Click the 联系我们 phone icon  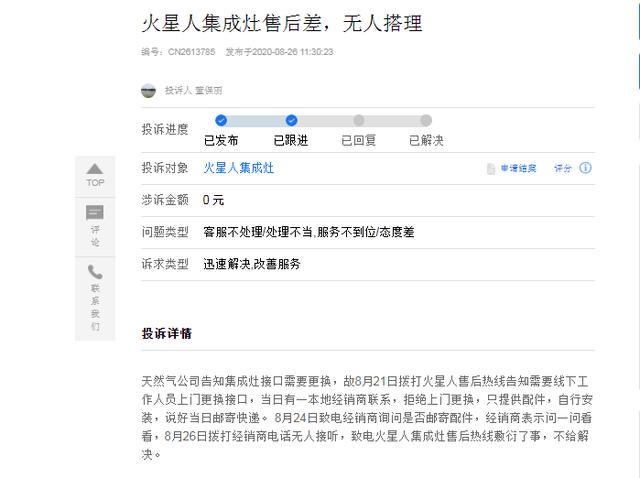[x=95, y=272]
